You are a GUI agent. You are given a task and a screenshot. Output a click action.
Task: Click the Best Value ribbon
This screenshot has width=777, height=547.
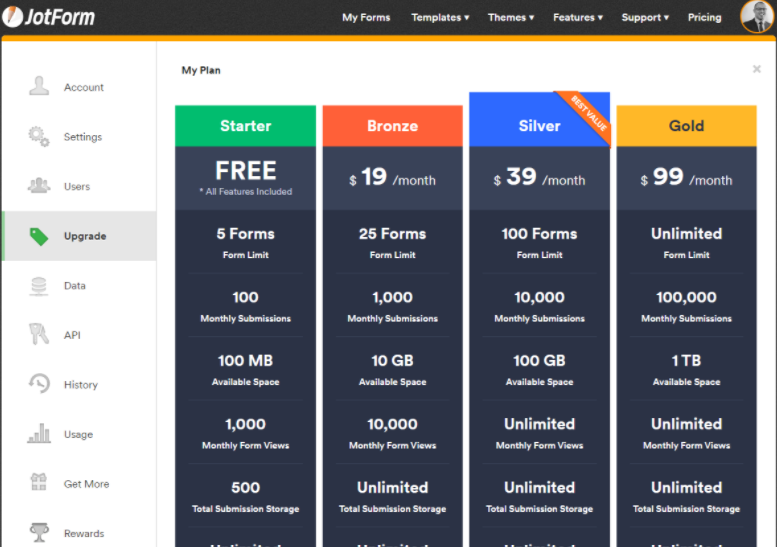click(x=589, y=113)
